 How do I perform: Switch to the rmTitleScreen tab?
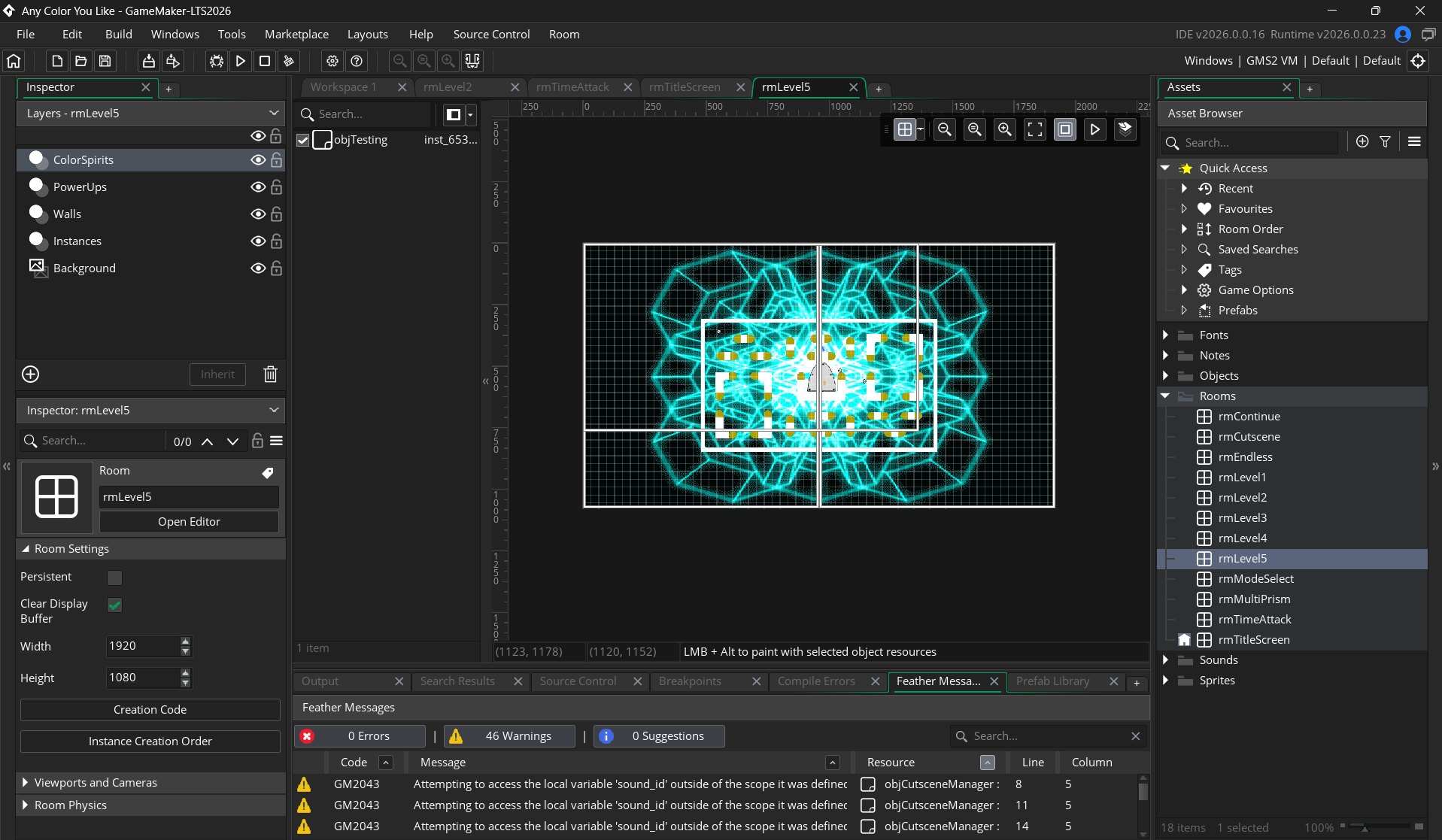pyautogui.click(x=685, y=87)
